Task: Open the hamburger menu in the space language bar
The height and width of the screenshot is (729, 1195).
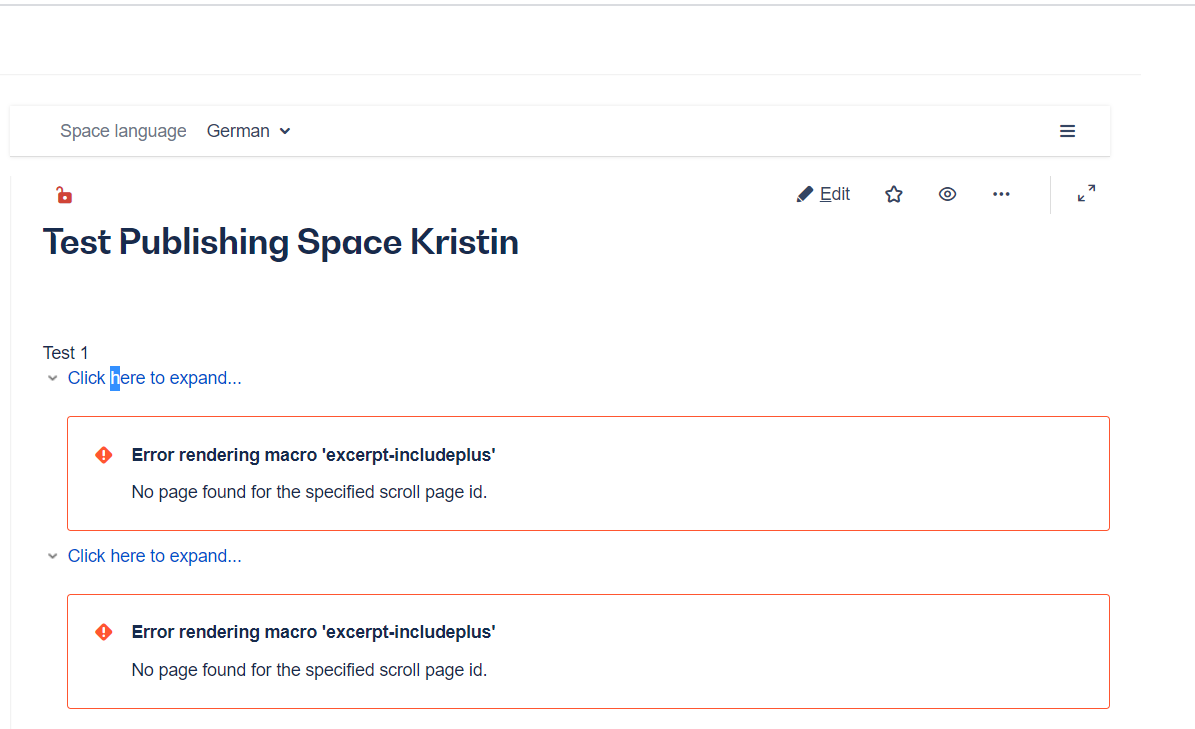Action: [x=1068, y=131]
